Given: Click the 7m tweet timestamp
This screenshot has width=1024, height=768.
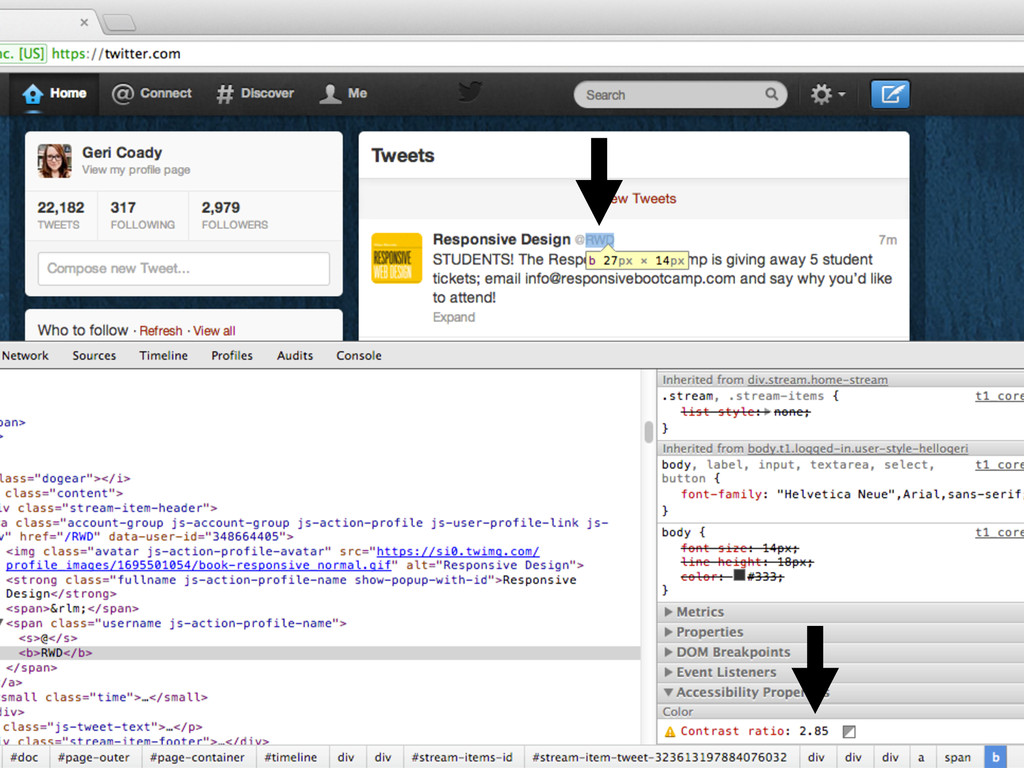Looking at the screenshot, I should pos(888,240).
